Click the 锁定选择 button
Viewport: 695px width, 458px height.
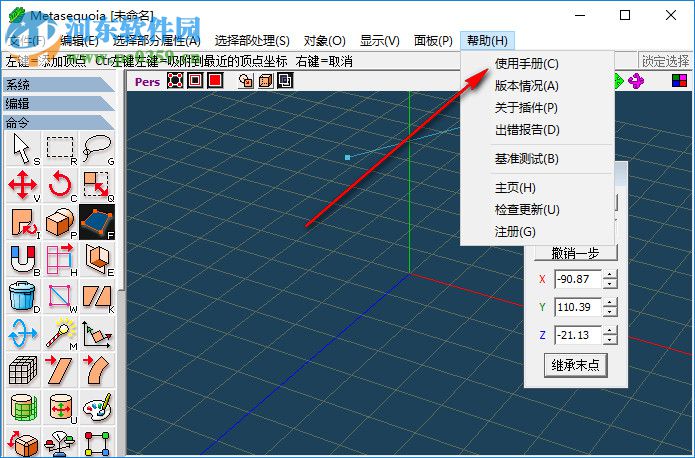665,61
